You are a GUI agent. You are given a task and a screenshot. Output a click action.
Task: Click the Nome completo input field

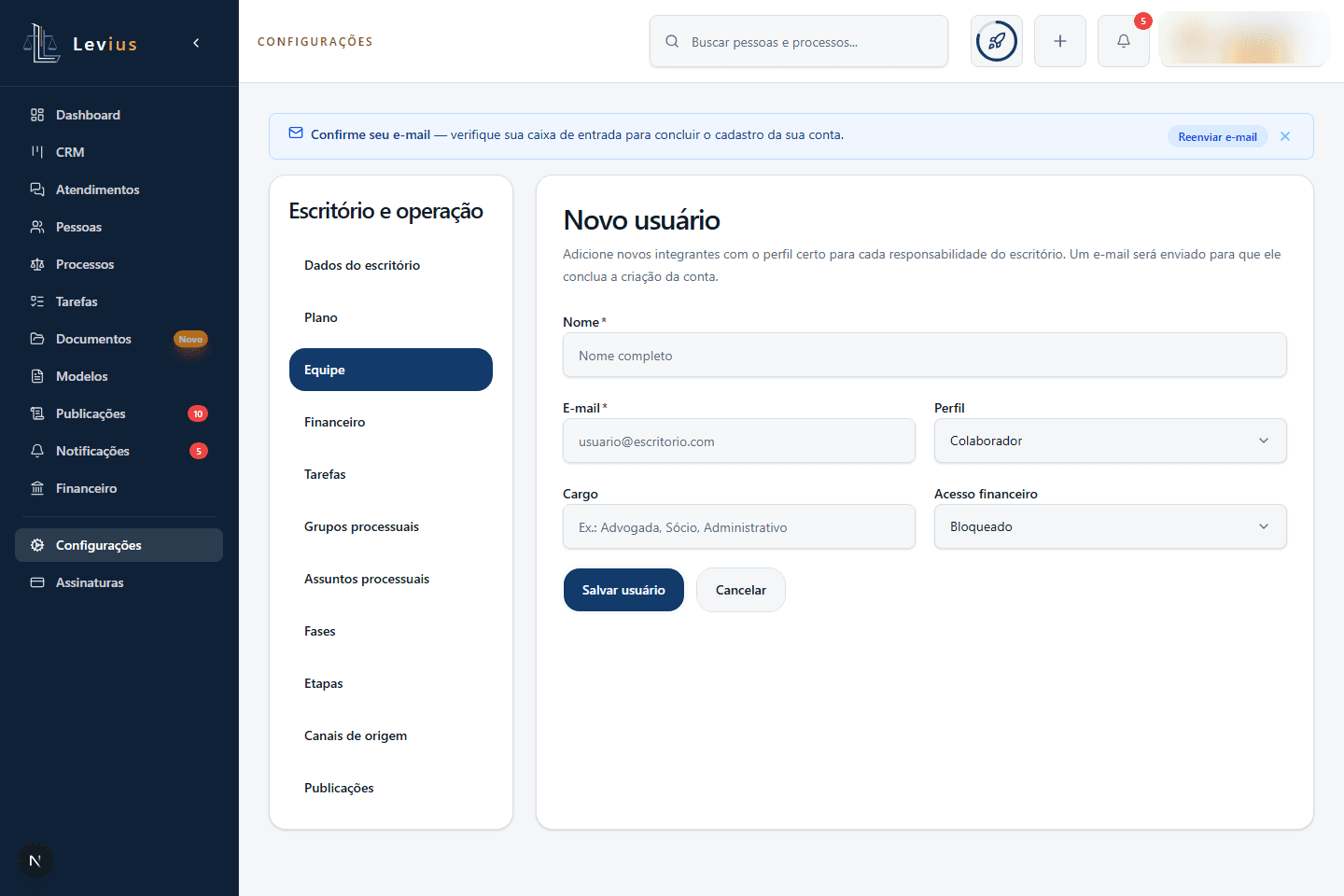click(x=925, y=355)
